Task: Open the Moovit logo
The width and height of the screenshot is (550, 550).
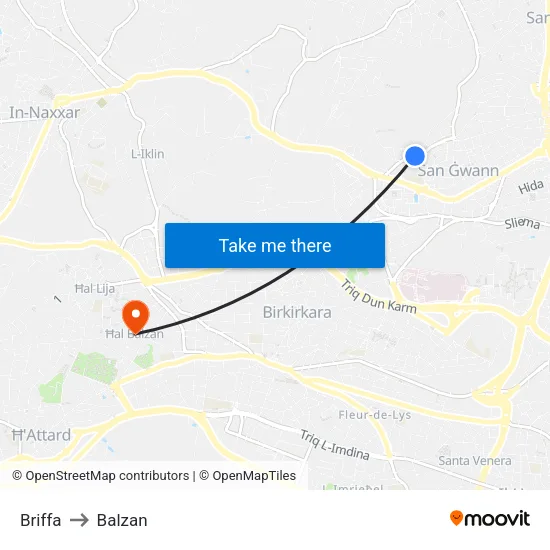Action: click(x=490, y=518)
